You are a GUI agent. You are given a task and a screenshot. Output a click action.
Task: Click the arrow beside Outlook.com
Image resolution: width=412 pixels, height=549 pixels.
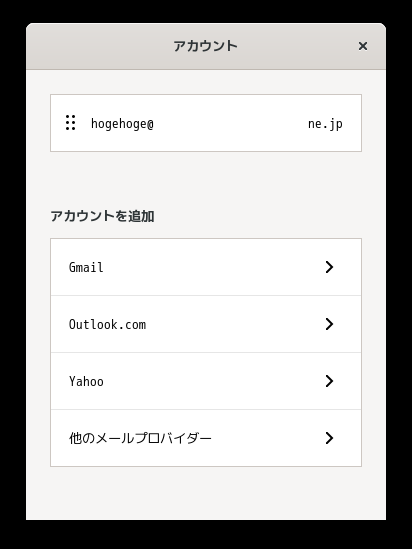[329, 324]
